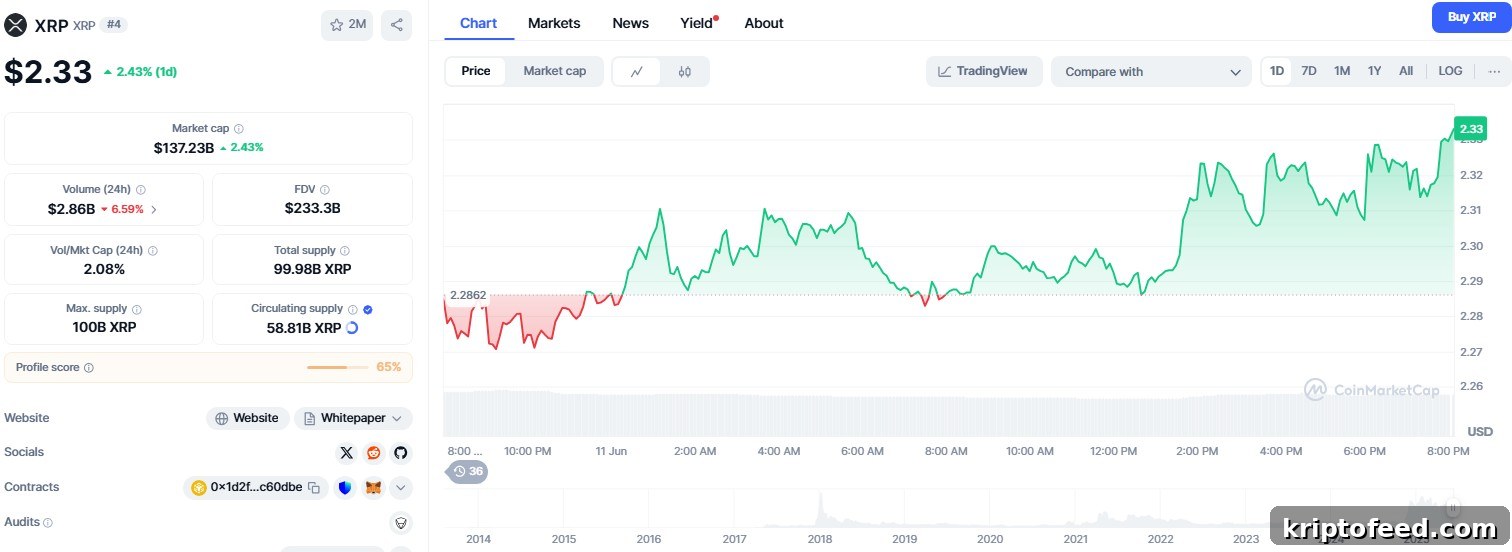Viewport: 1512px width, 552px height.
Task: Open the Compare with dropdown
Action: [x=1151, y=71]
